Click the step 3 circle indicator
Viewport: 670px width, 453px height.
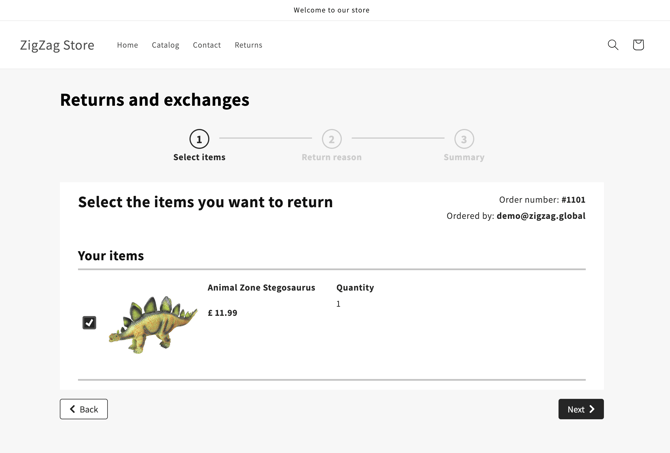(464, 139)
